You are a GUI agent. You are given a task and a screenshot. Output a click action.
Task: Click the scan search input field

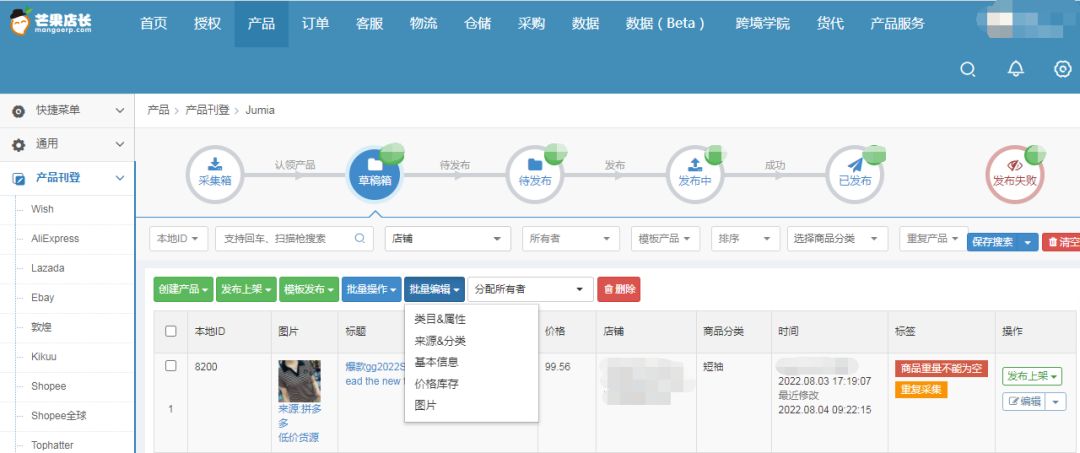(287, 239)
